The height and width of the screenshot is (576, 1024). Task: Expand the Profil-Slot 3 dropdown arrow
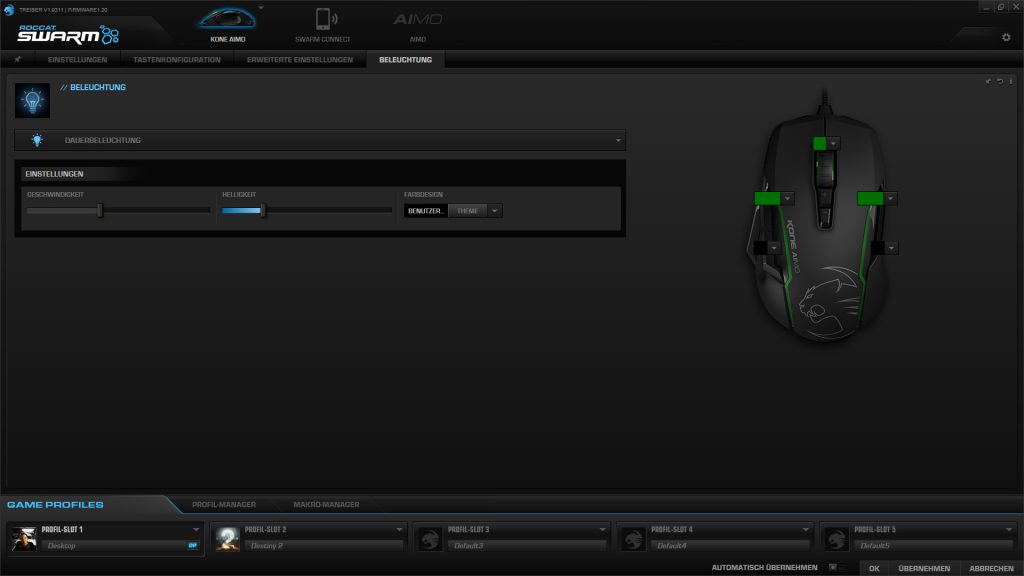coord(602,530)
